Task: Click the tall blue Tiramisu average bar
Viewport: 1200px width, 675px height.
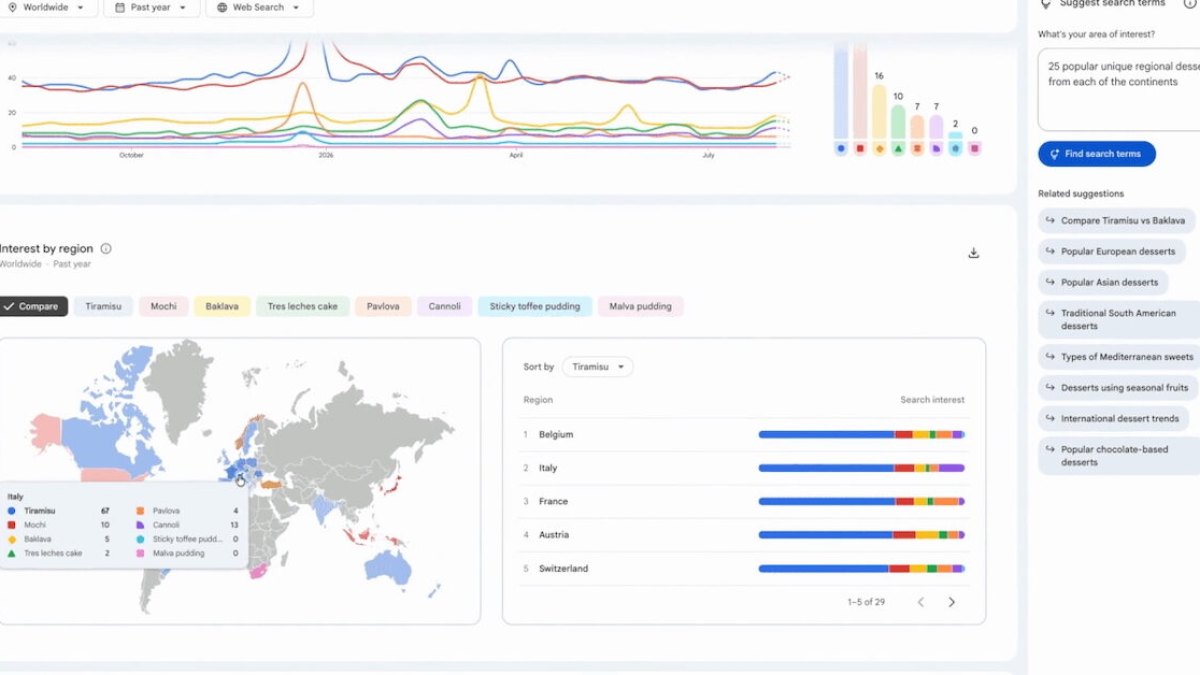Action: point(840,90)
